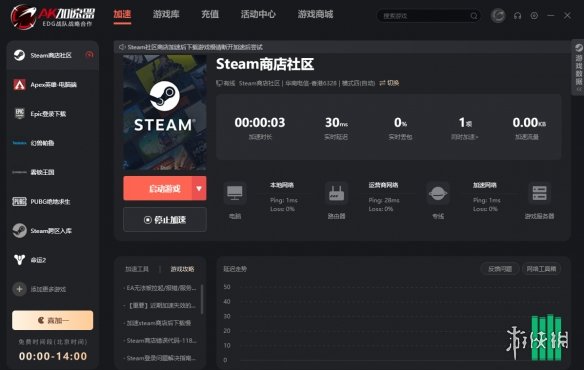Choose 幻兽帕鲁 from the game list
The width and height of the screenshot is (584, 370).
click(x=53, y=143)
